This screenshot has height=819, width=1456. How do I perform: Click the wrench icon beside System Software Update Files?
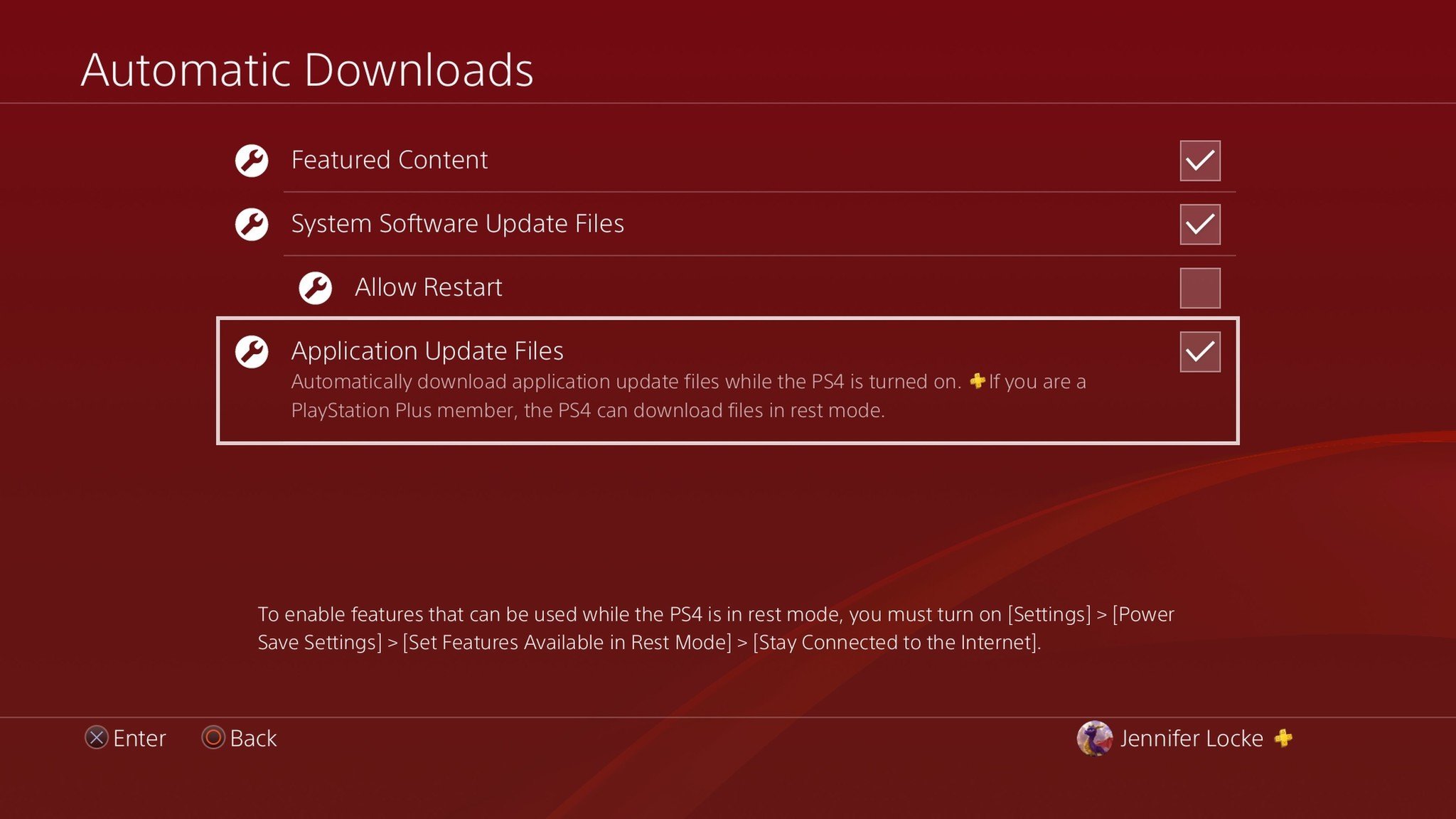(252, 225)
